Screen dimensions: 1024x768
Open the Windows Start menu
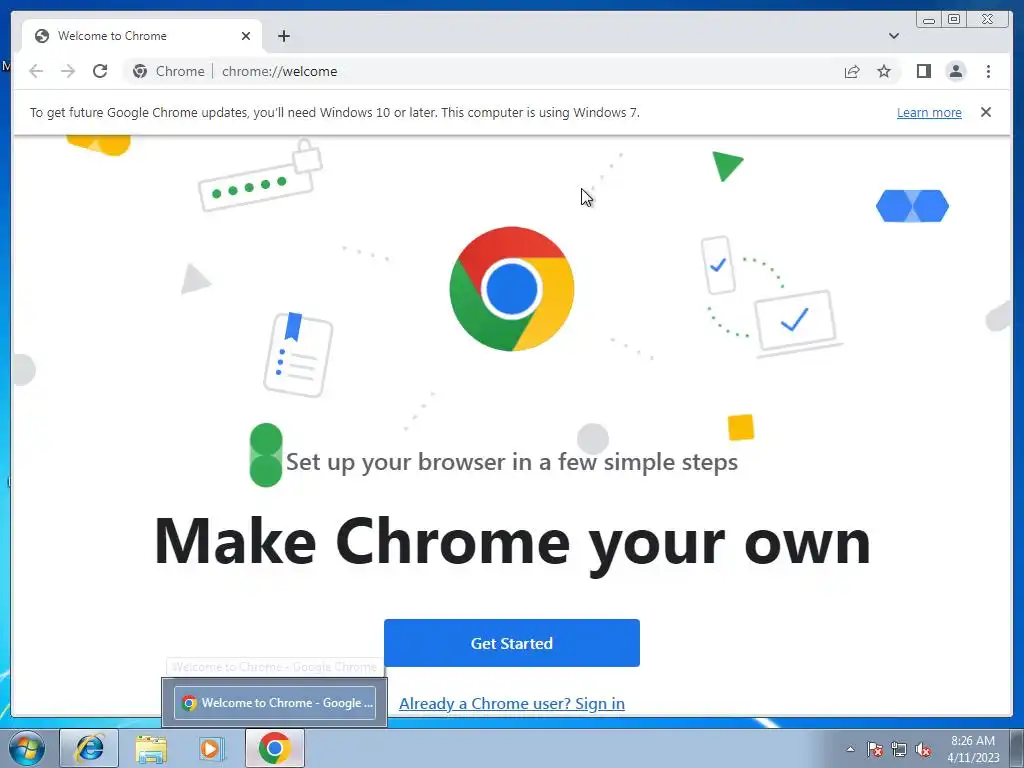tap(26, 748)
